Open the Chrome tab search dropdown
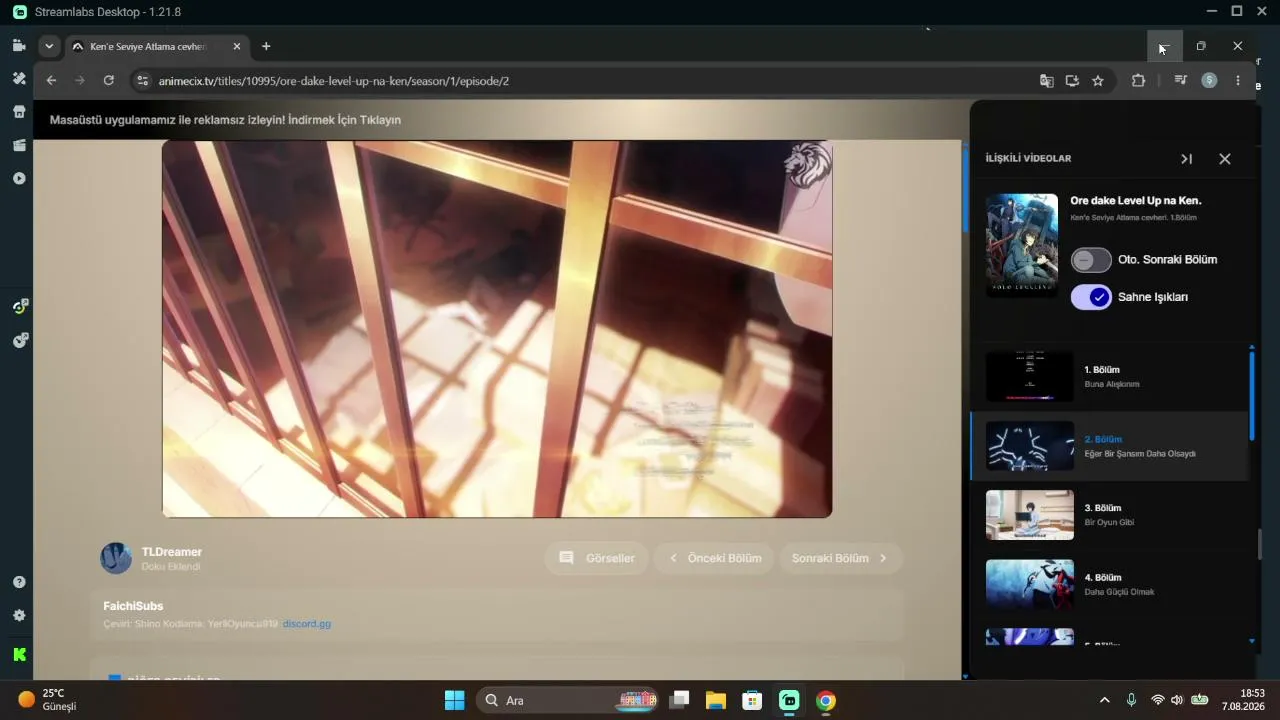 pyautogui.click(x=49, y=46)
